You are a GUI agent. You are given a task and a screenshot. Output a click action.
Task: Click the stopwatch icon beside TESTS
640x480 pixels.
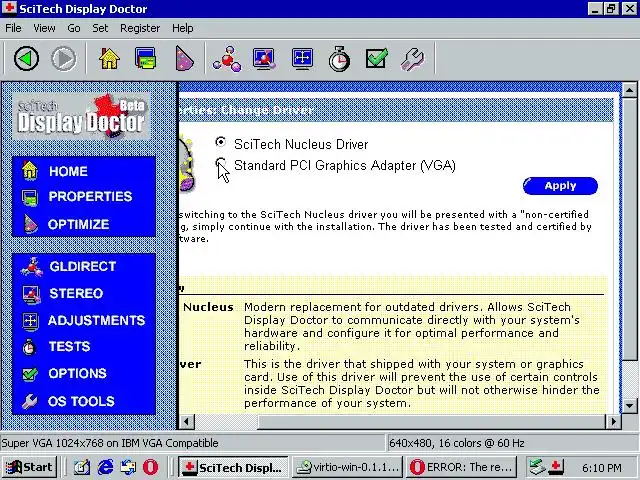29,347
